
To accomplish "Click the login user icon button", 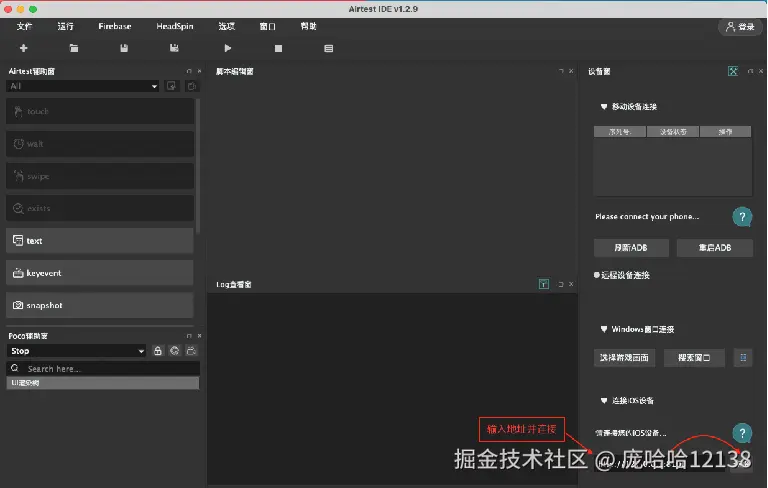I will [740, 26].
